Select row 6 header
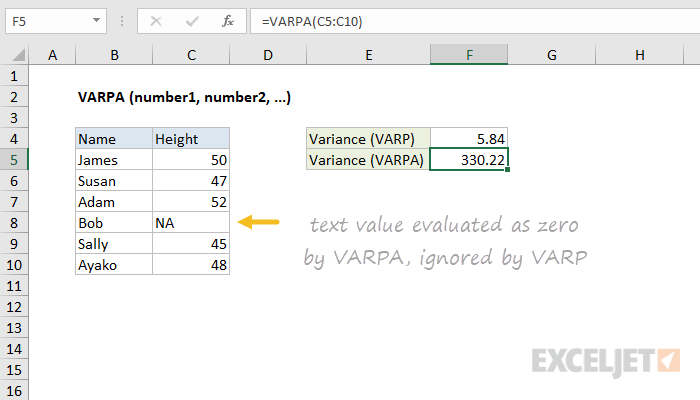Viewport: 700px width, 400px height. tap(14, 181)
